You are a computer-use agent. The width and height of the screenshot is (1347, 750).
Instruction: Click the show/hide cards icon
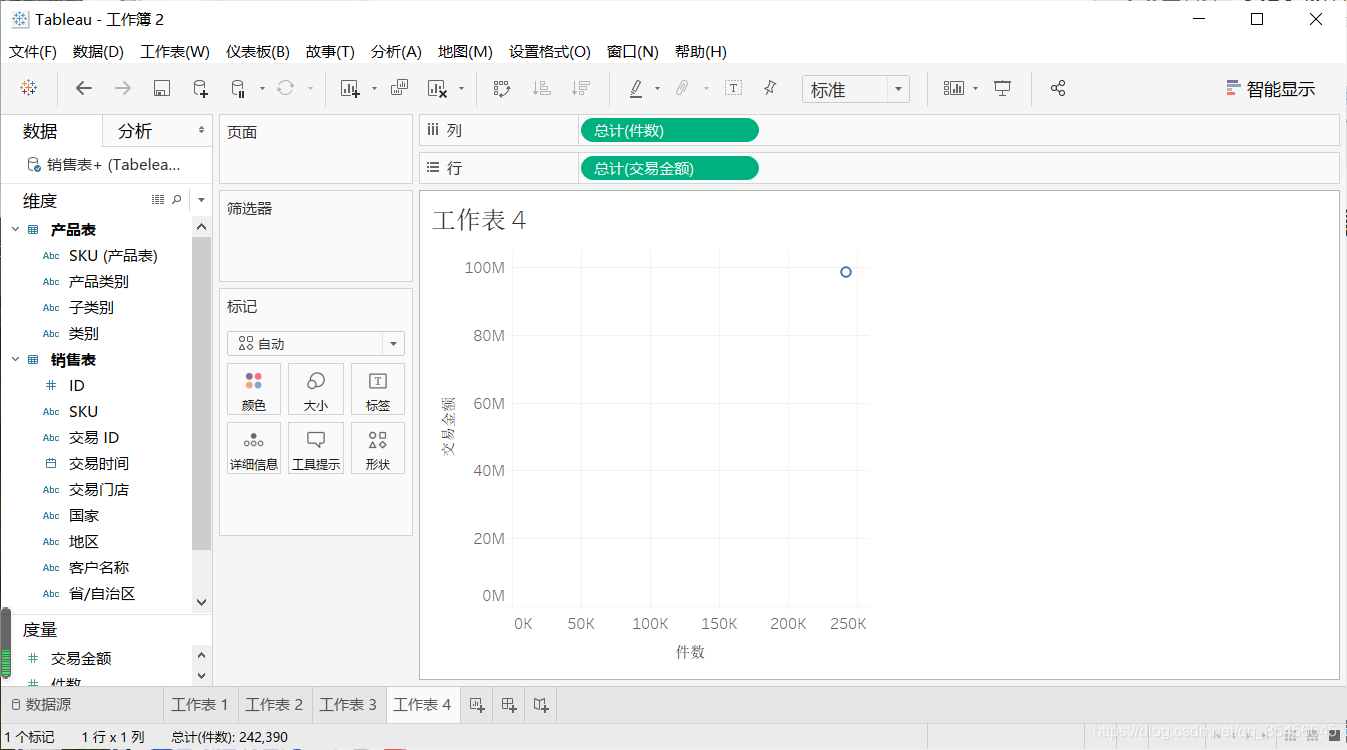point(954,88)
